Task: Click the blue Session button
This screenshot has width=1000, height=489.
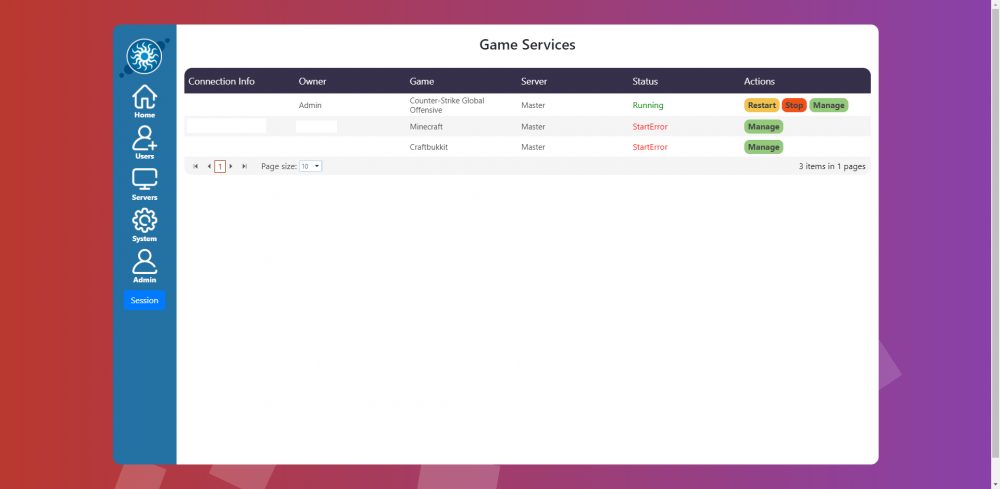Action: point(145,300)
